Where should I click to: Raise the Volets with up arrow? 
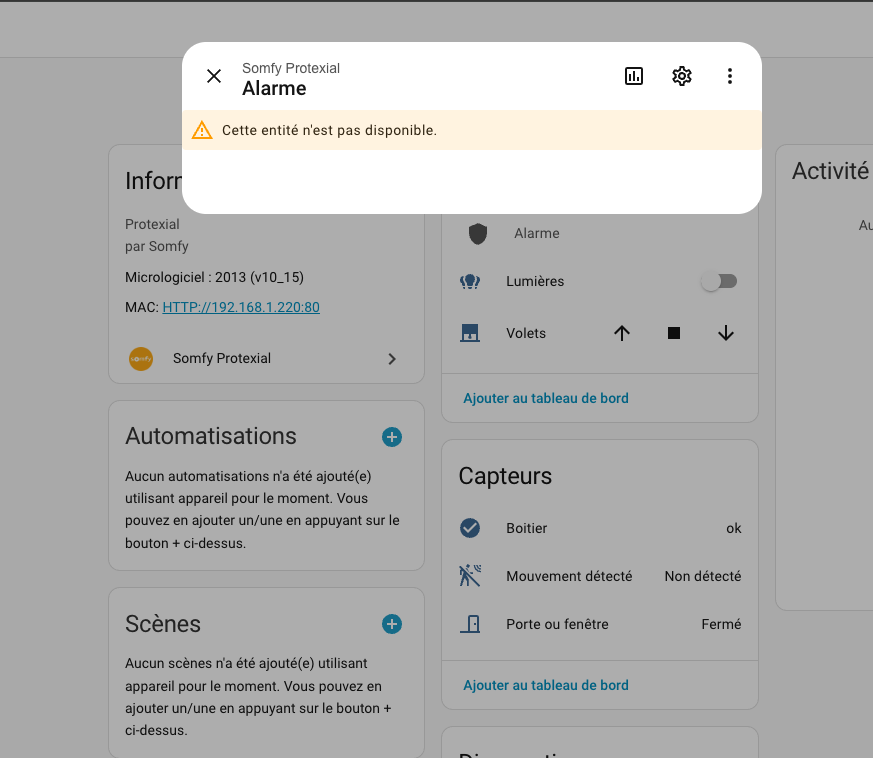tap(622, 334)
